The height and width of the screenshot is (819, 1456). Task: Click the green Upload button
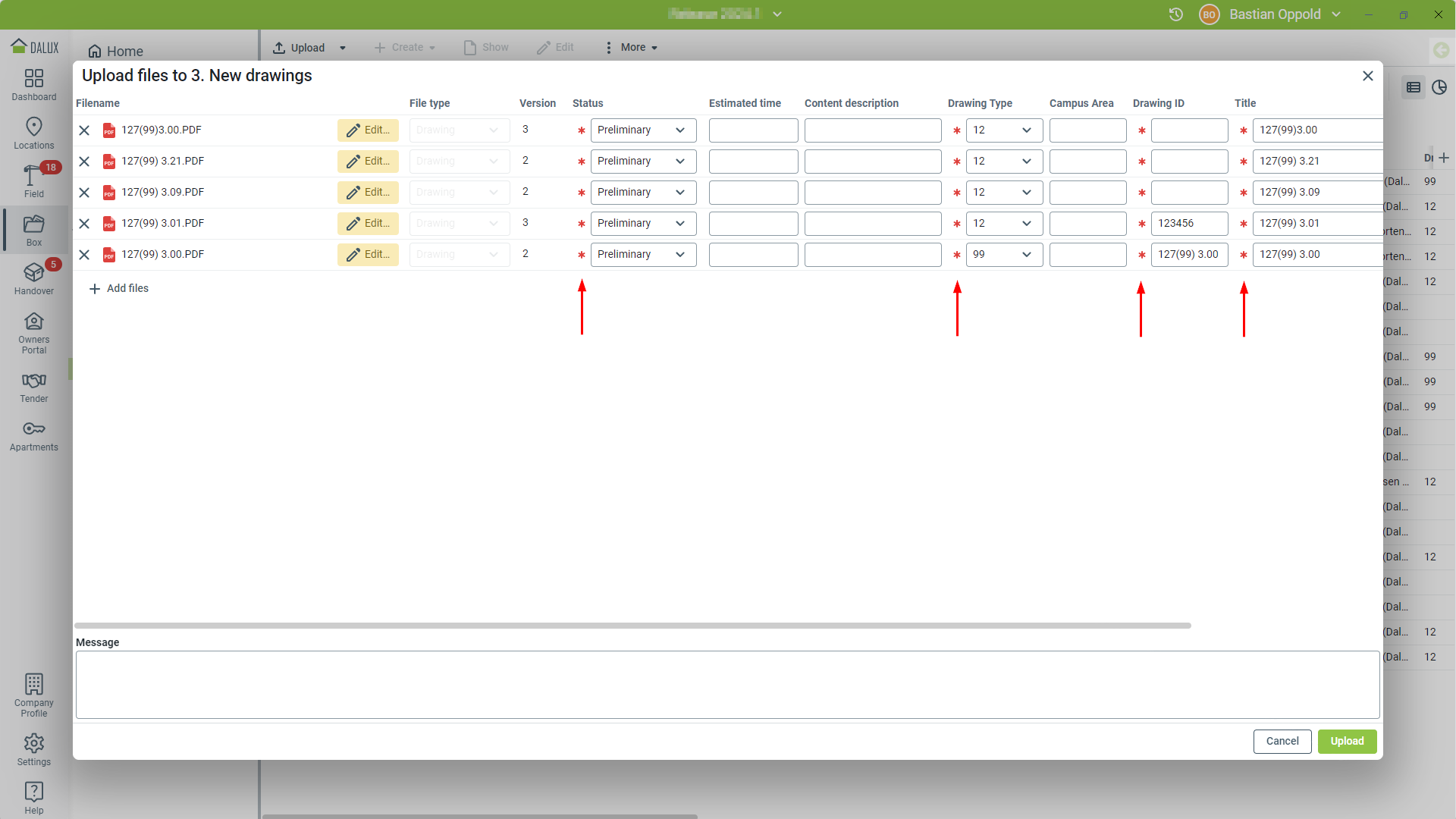coord(1347,741)
